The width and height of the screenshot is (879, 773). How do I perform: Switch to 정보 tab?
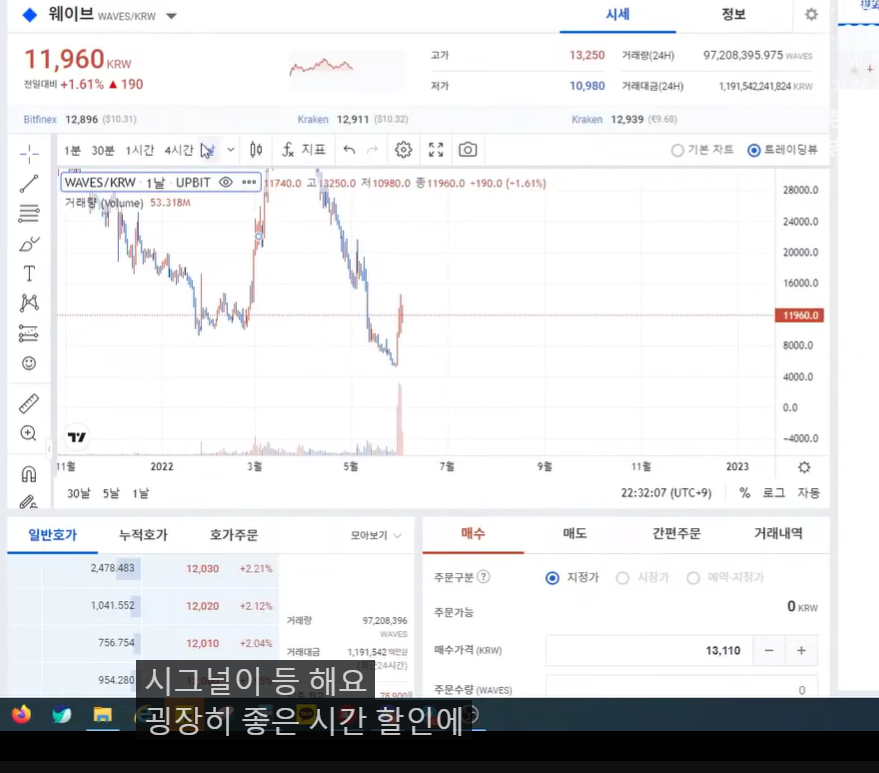coord(733,15)
